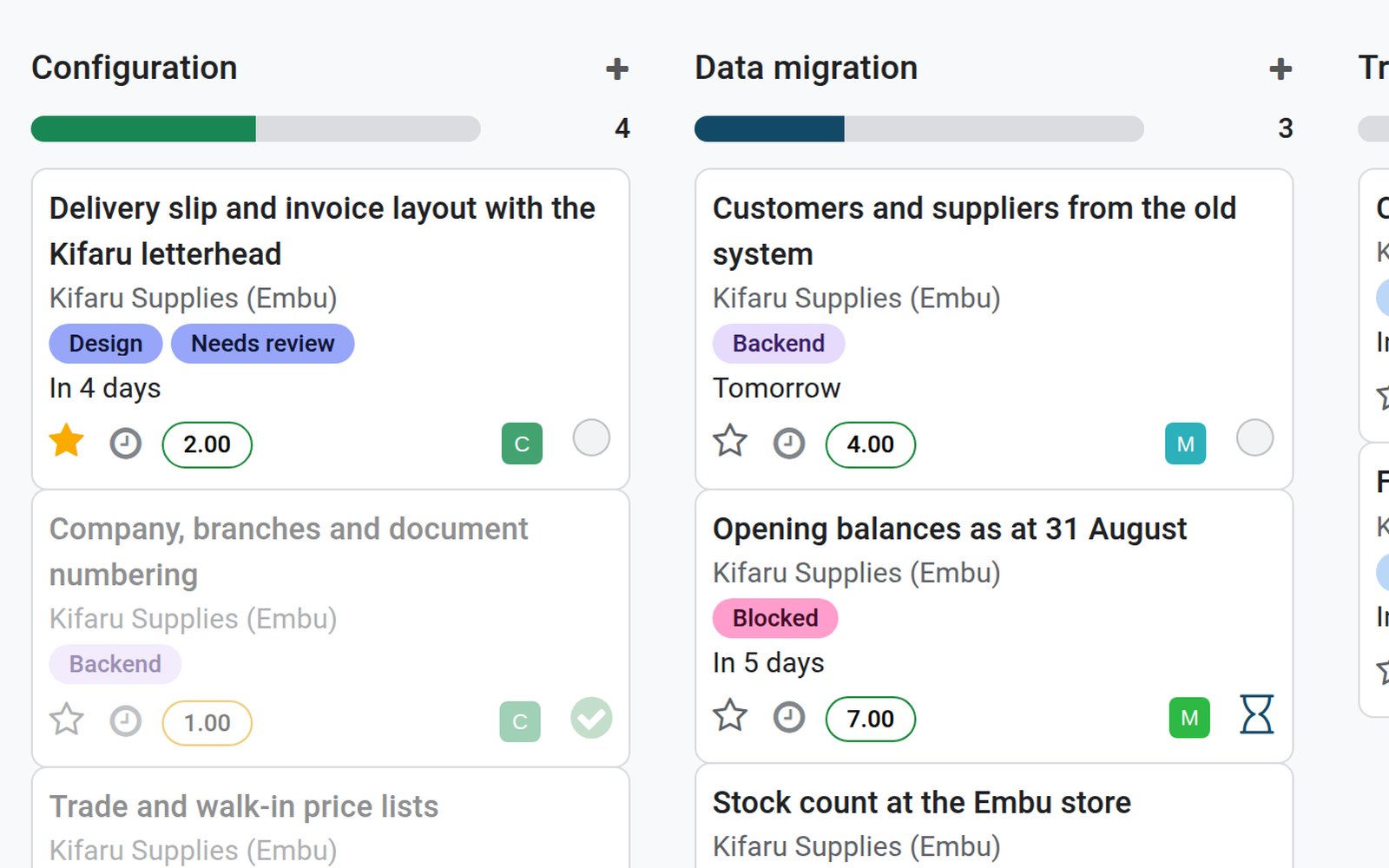The height and width of the screenshot is (868, 1389).
Task: Click the Backend tag on Customers and suppliers
Action: click(779, 344)
